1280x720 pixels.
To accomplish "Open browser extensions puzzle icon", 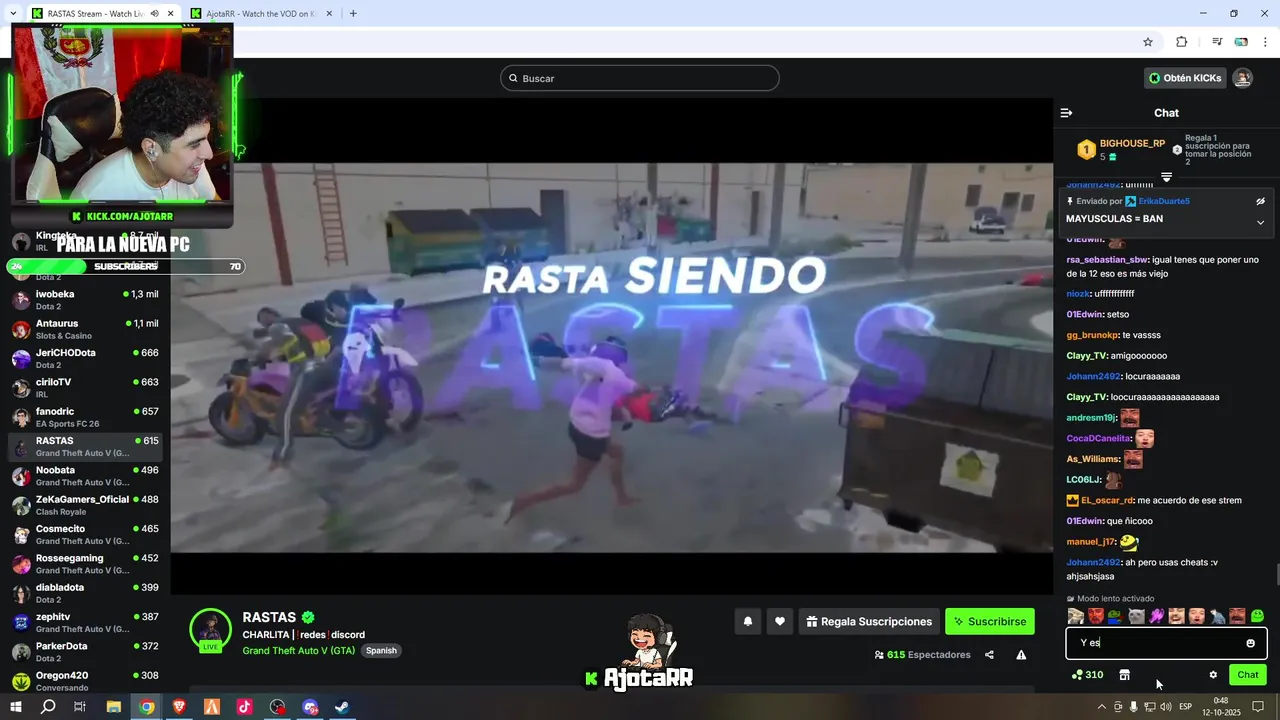I will (x=1181, y=42).
